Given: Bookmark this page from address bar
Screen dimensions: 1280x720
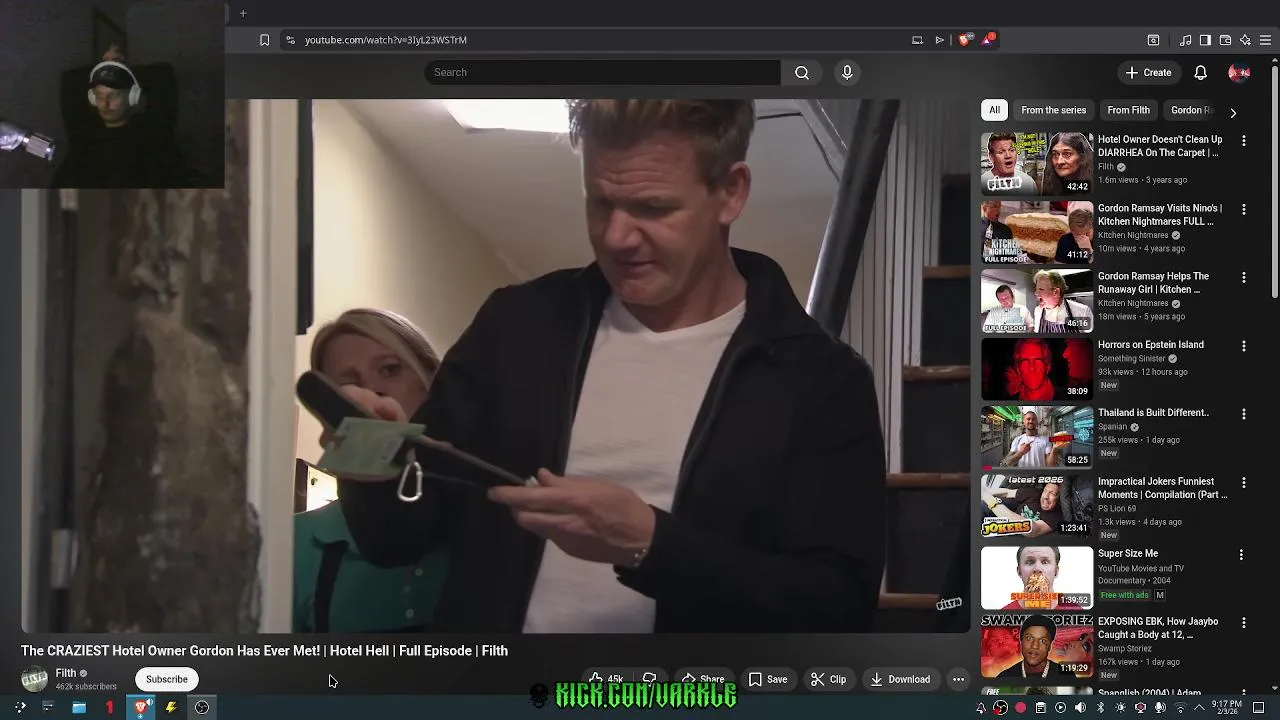Looking at the screenshot, I should pyautogui.click(x=264, y=40).
